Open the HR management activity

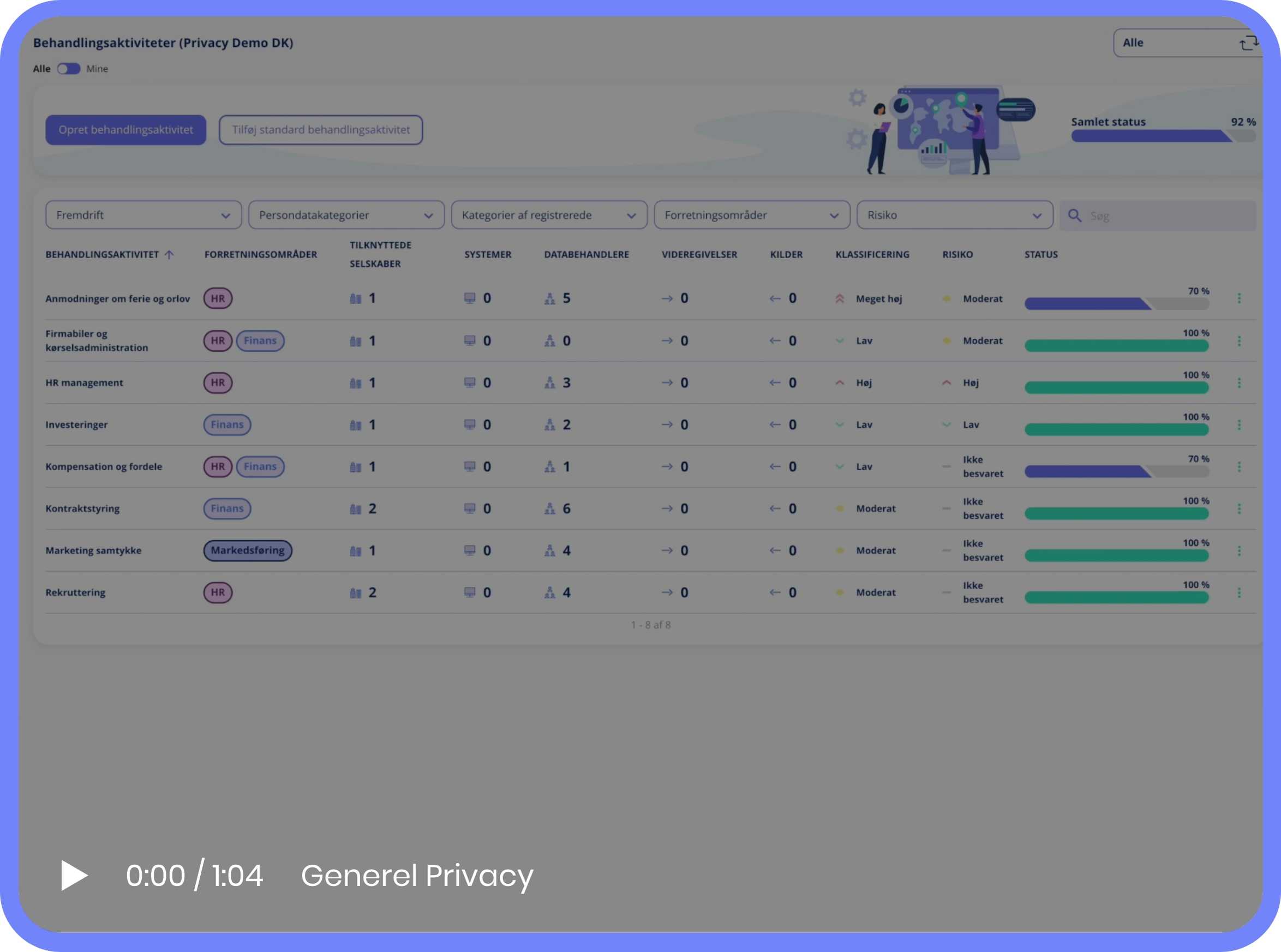[x=84, y=382]
